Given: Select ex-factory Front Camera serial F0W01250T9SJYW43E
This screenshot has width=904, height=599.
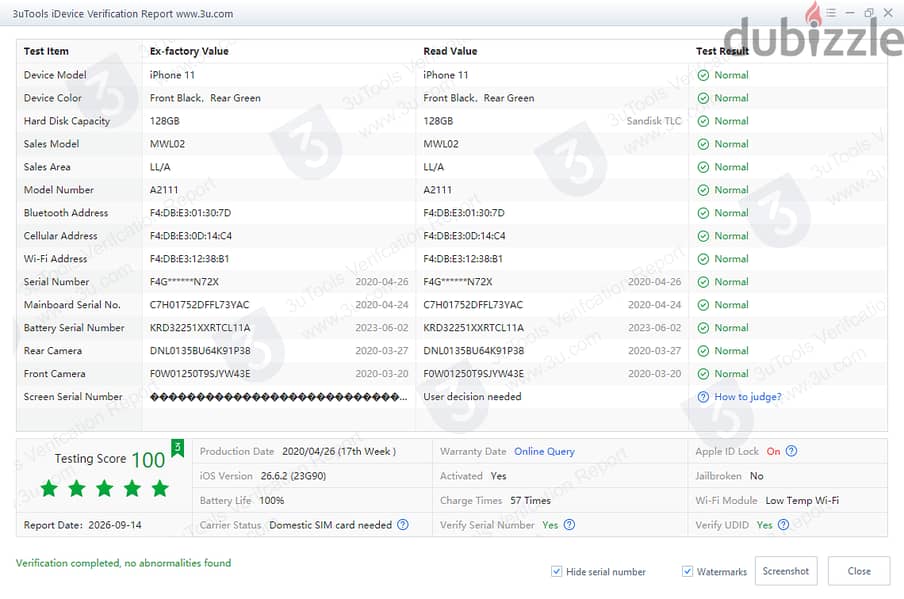Looking at the screenshot, I should tap(200, 374).
